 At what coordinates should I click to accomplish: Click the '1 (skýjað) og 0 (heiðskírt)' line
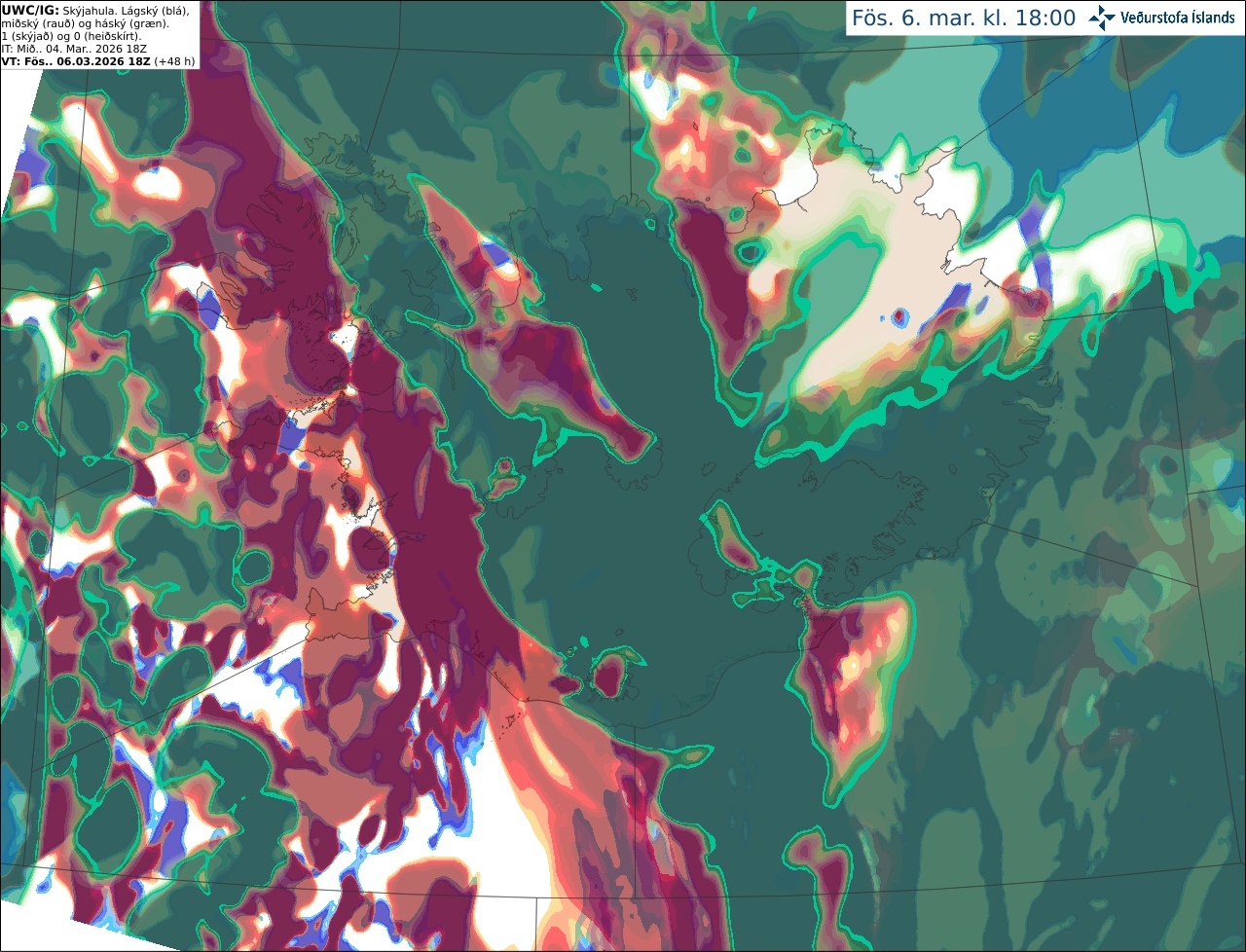coord(71,36)
